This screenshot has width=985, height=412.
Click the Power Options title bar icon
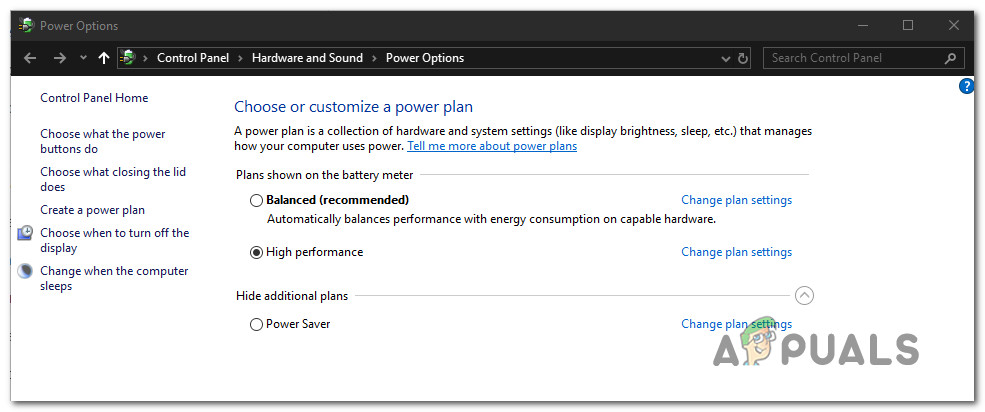(x=25, y=25)
